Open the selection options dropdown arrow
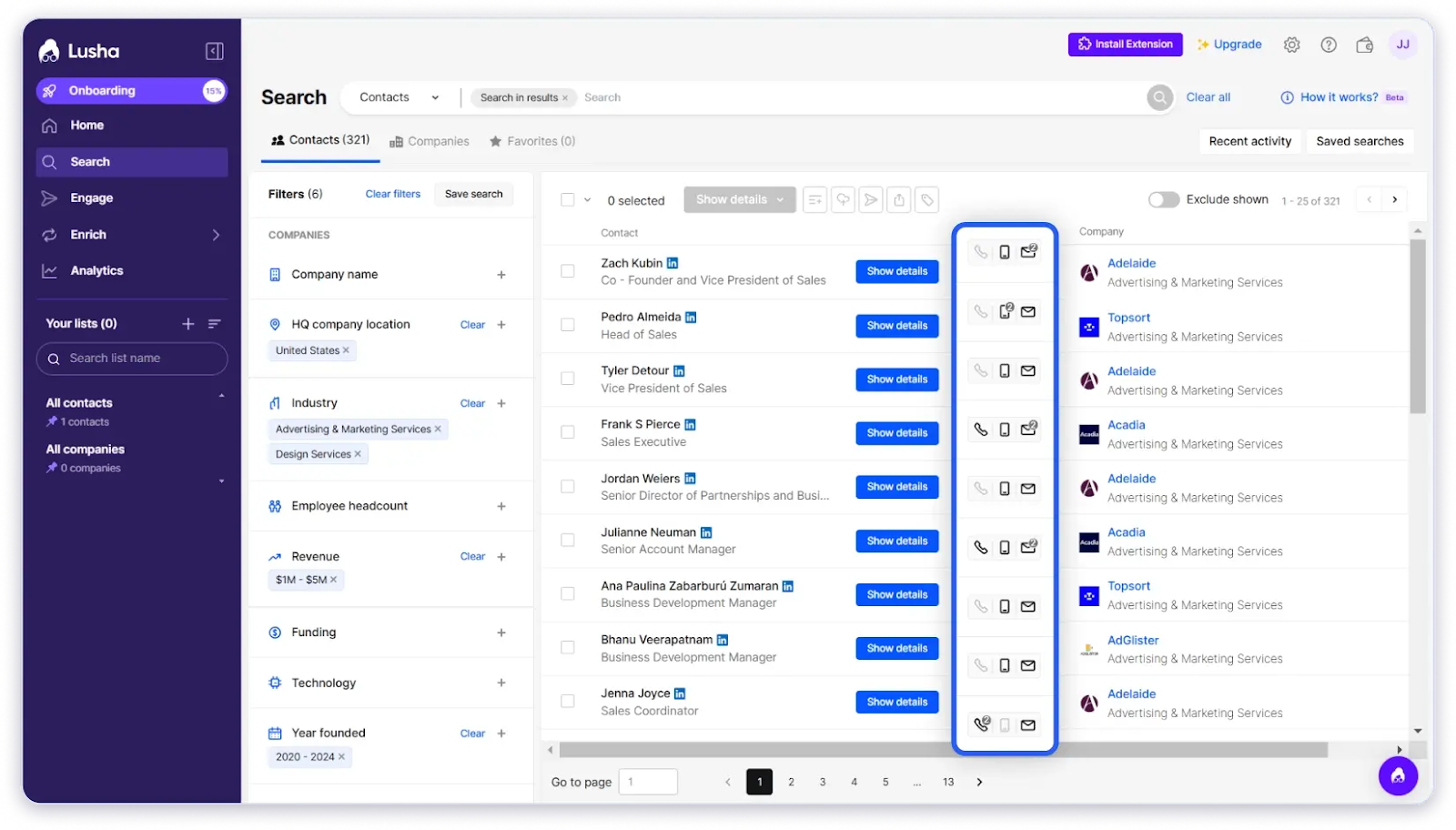The height and width of the screenshot is (830, 1456). coord(588,200)
